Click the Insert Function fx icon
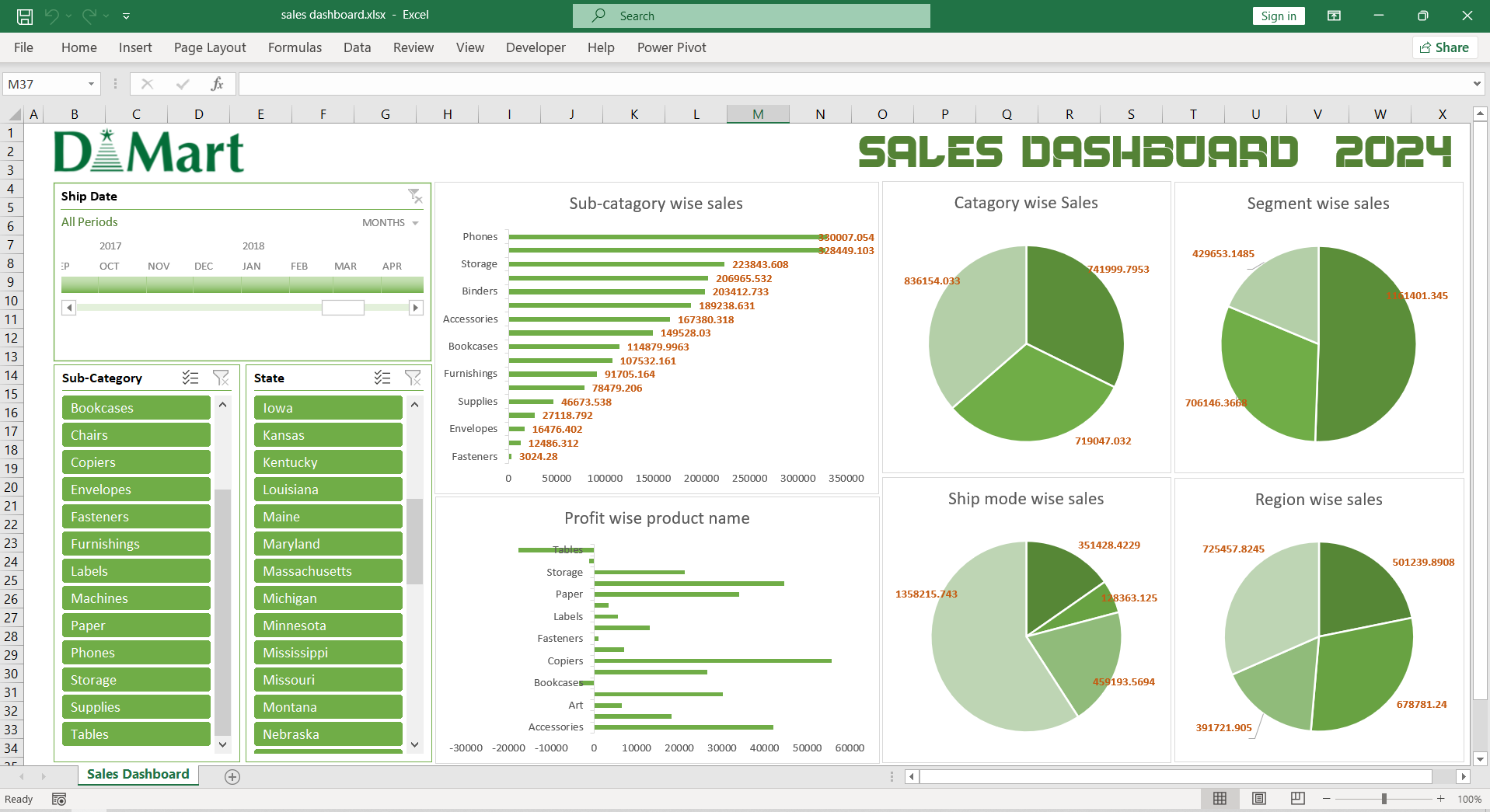 click(x=218, y=84)
